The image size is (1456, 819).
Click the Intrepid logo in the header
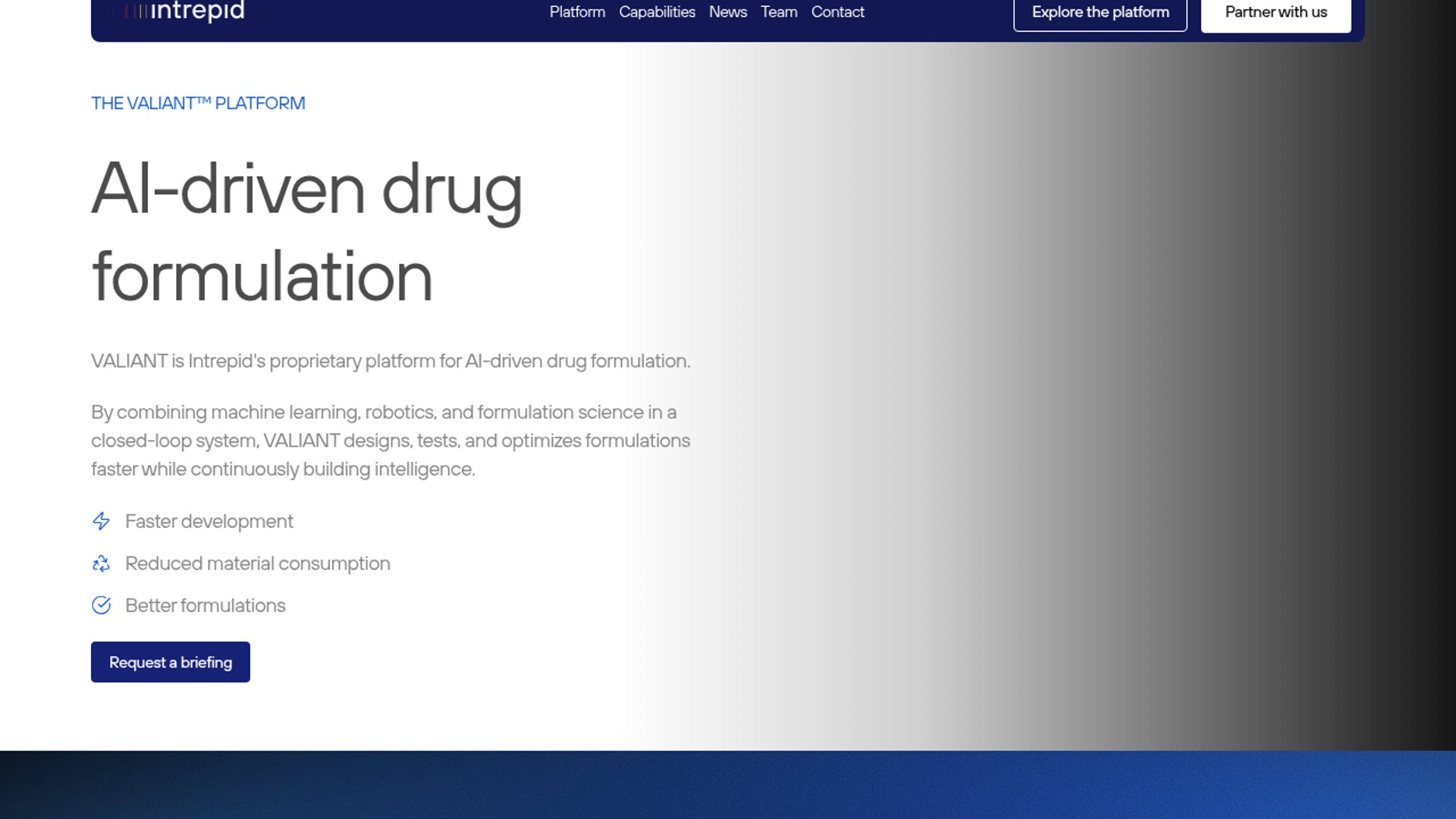pos(180,11)
